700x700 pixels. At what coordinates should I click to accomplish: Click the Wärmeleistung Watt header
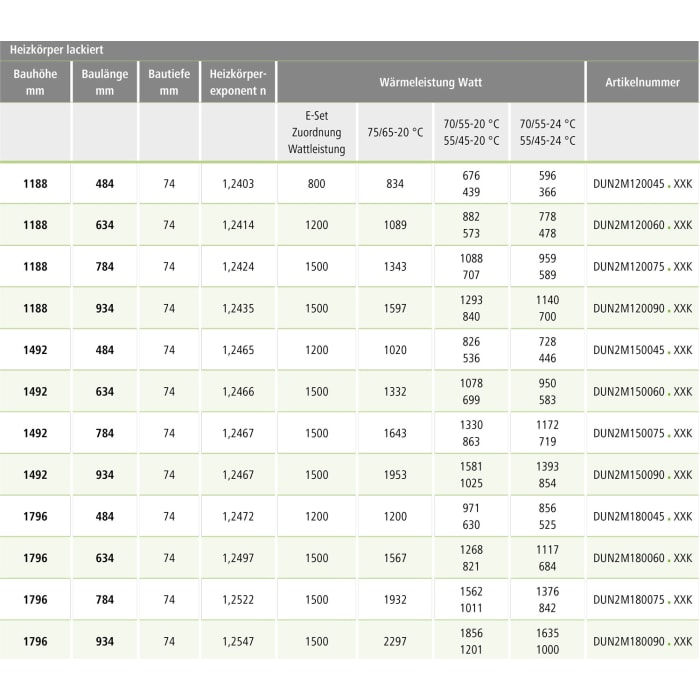[x=431, y=82]
